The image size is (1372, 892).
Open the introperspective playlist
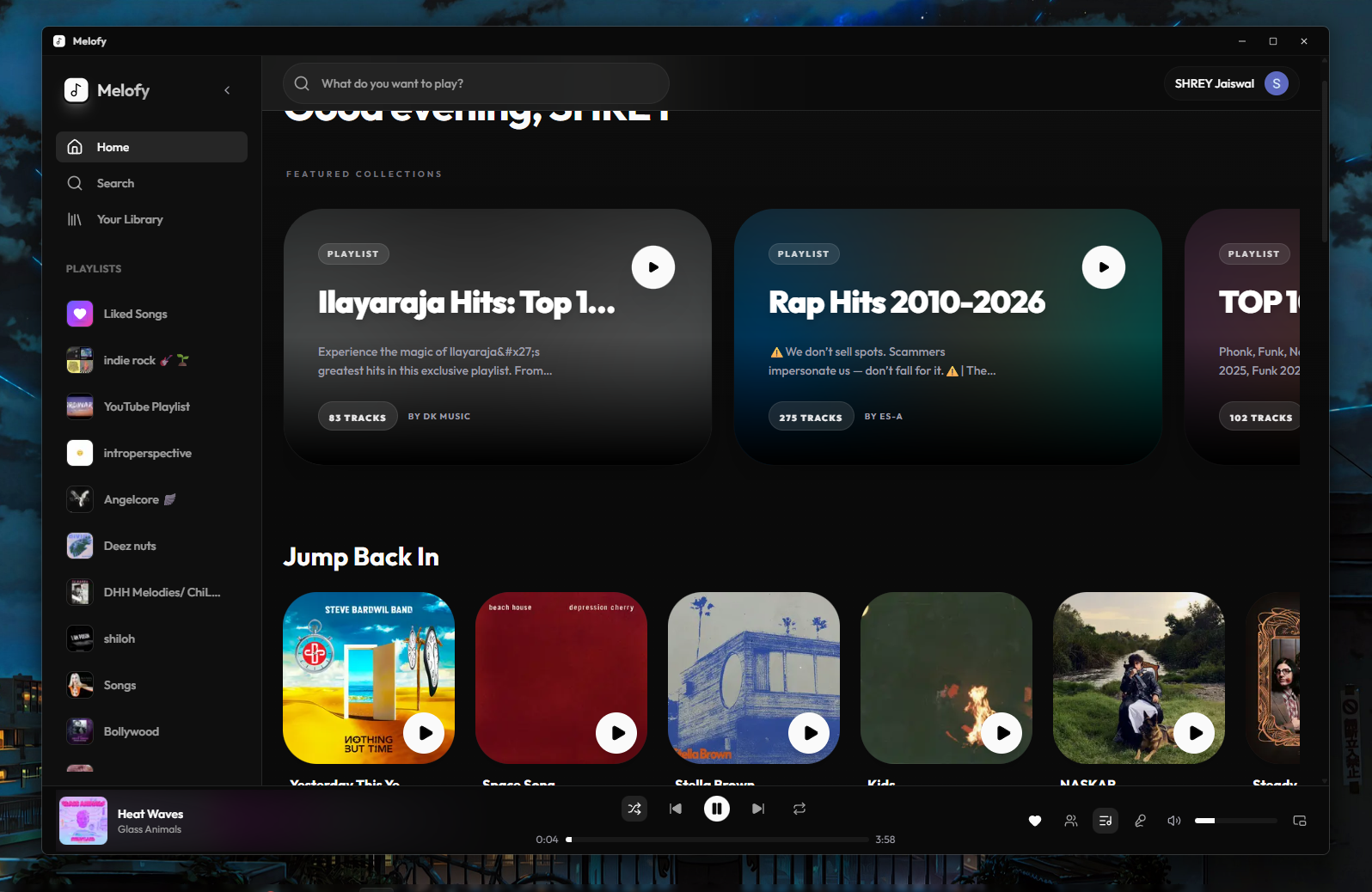coord(151,453)
